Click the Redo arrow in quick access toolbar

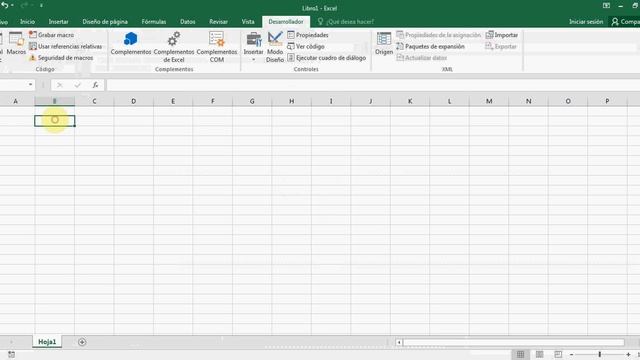coord(24,5)
